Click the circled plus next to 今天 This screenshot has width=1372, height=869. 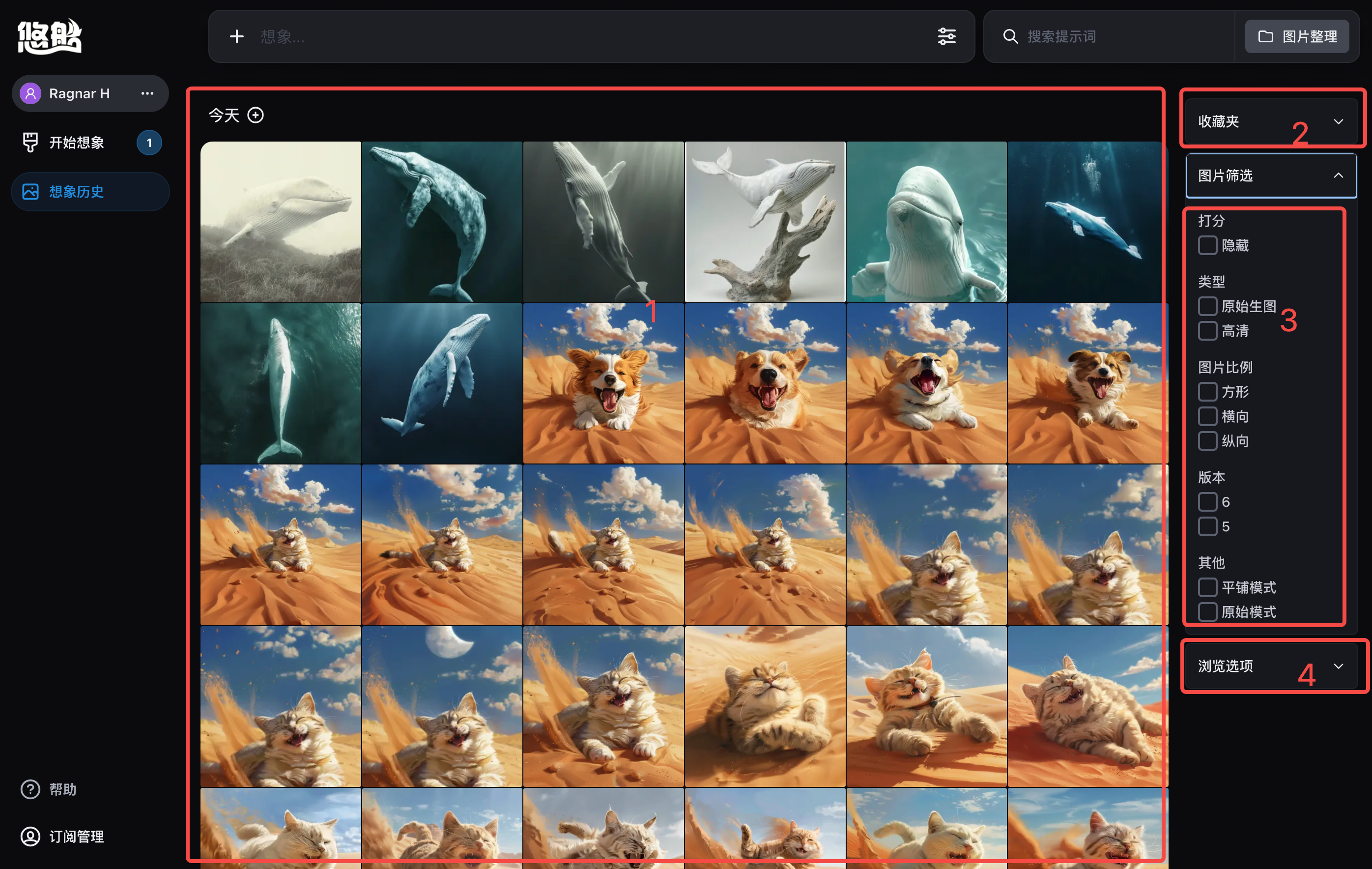(255, 115)
